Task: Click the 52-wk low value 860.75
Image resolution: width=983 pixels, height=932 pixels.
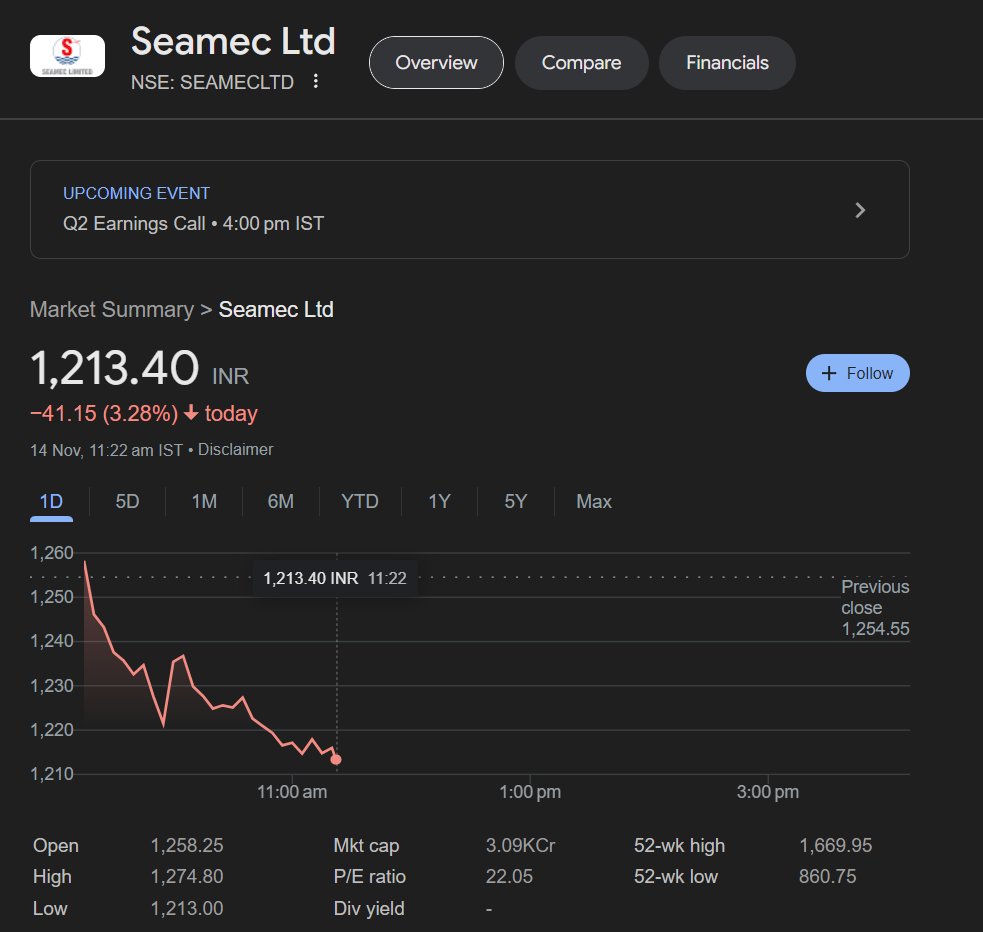Action: tap(828, 876)
